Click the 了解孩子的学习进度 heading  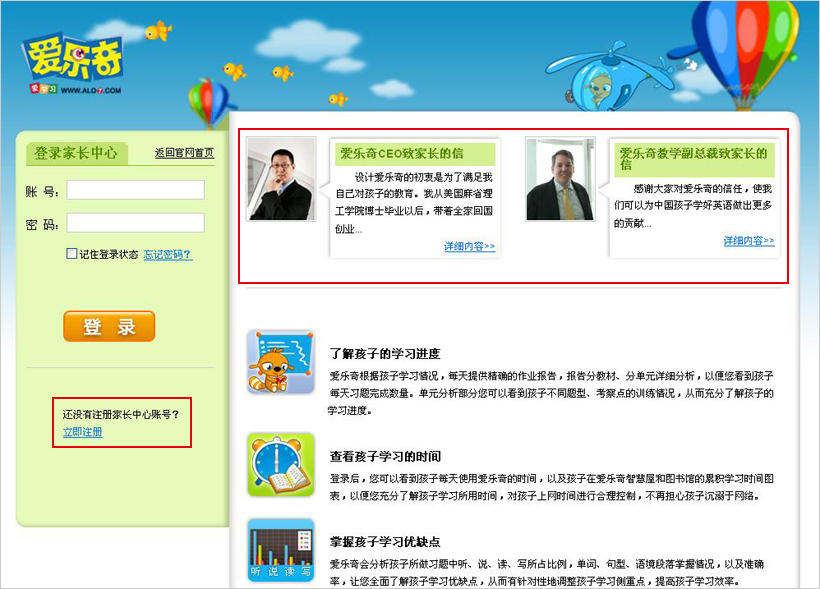point(385,354)
